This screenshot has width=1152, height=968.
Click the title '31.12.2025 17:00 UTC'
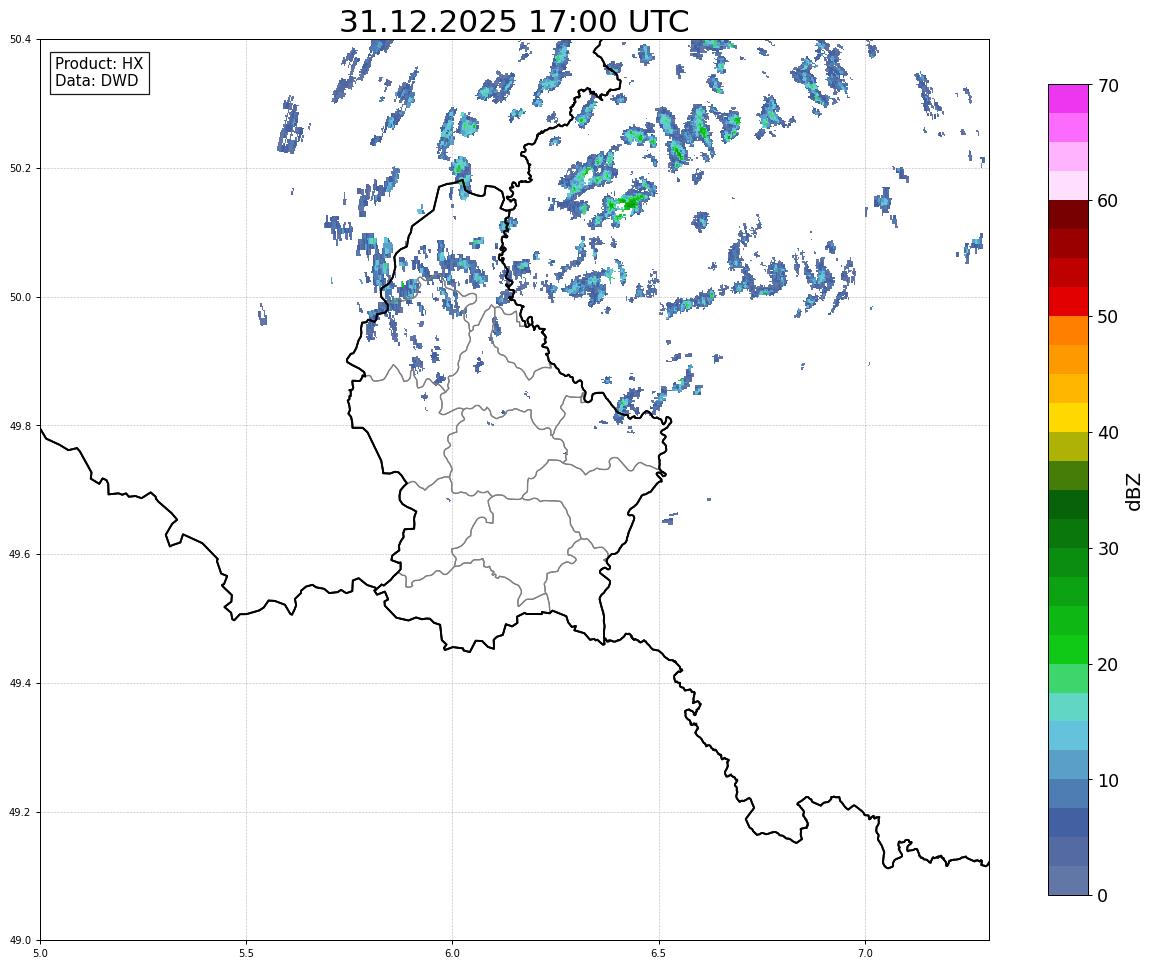tap(514, 21)
